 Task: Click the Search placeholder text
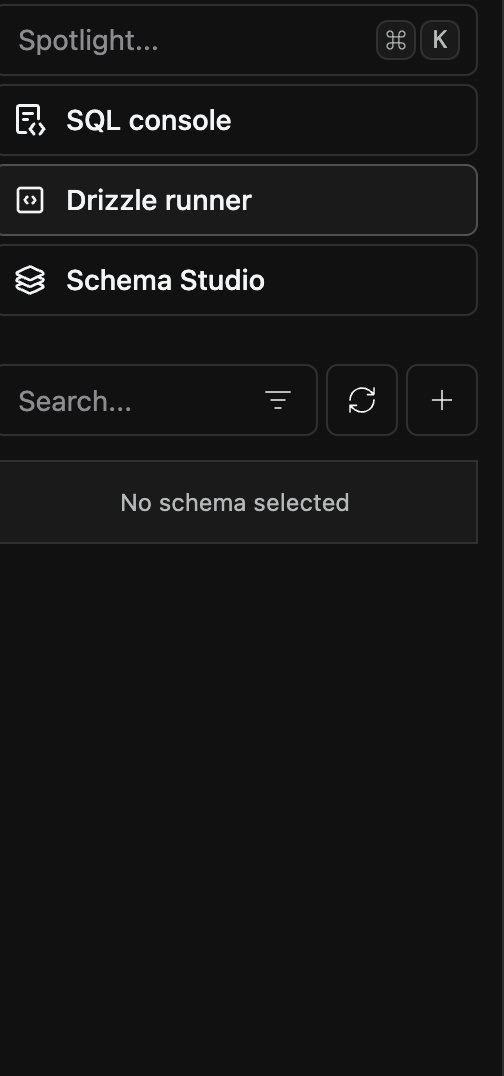click(75, 401)
